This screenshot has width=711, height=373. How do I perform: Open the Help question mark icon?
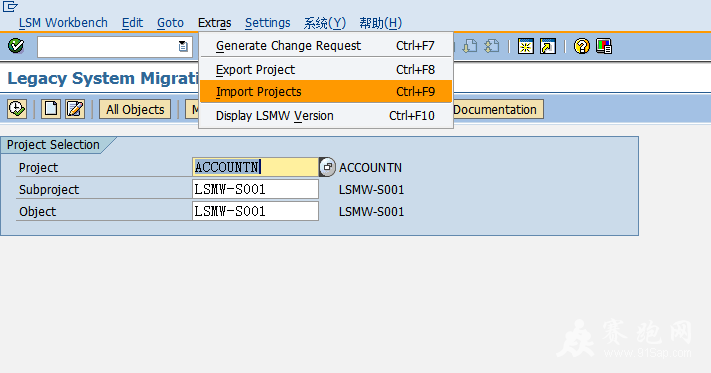coord(582,46)
